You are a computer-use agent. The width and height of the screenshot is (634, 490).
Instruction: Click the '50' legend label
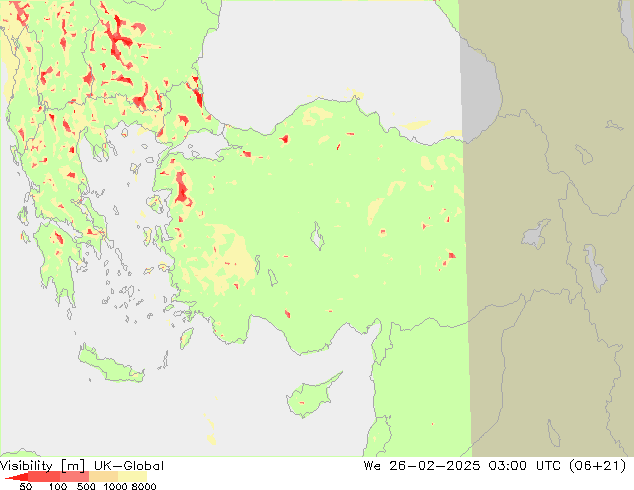[x=26, y=486]
